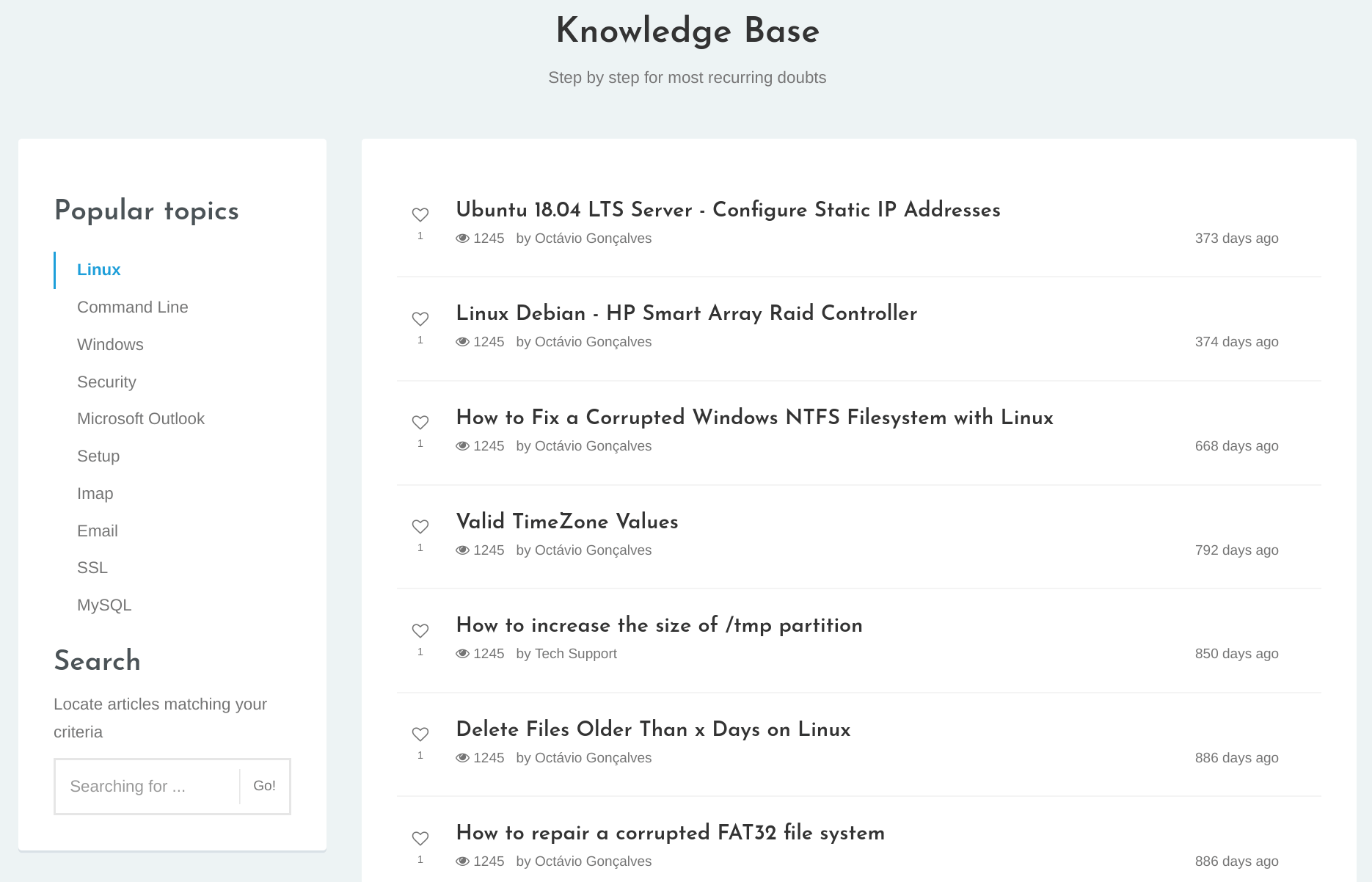Click the Popular topics heading
1372x882 pixels.
coord(147,211)
